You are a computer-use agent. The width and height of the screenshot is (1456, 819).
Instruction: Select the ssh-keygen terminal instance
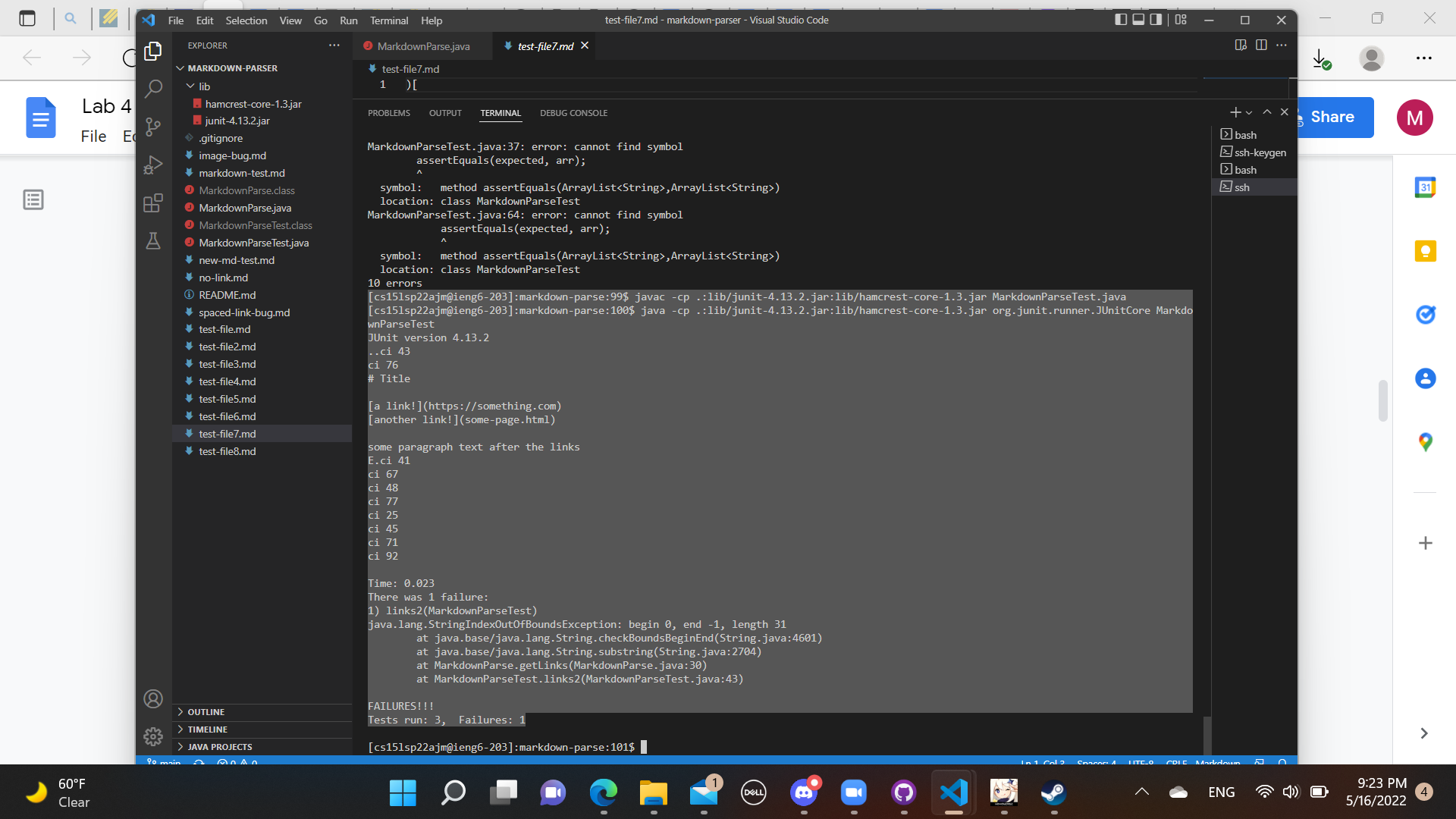[x=1259, y=152]
